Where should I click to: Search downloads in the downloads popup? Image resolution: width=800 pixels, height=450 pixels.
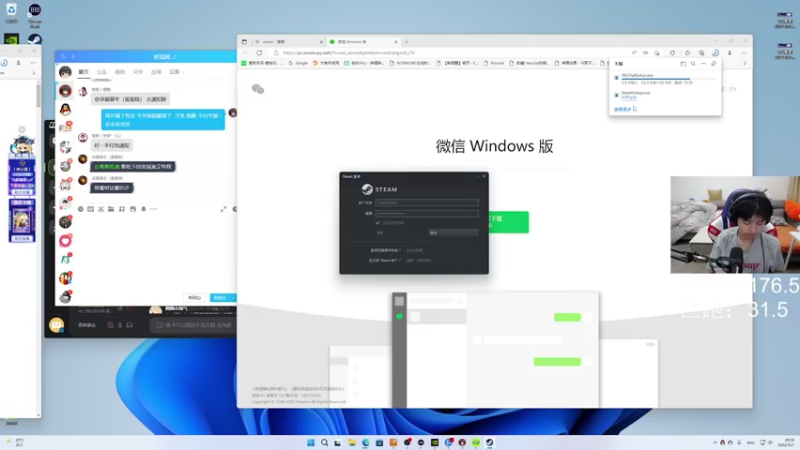click(693, 64)
